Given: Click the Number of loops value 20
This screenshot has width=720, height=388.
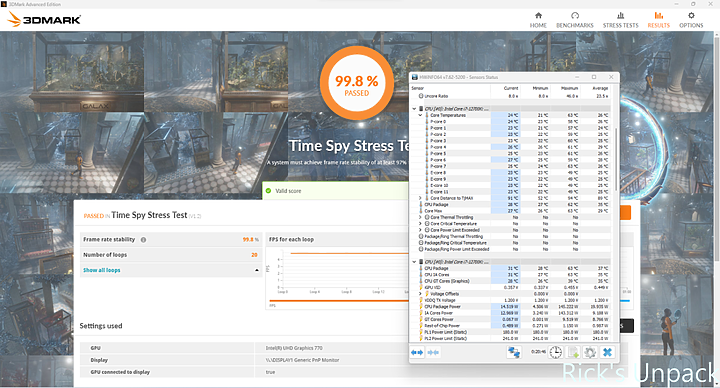Looking at the screenshot, I should click(254, 255).
